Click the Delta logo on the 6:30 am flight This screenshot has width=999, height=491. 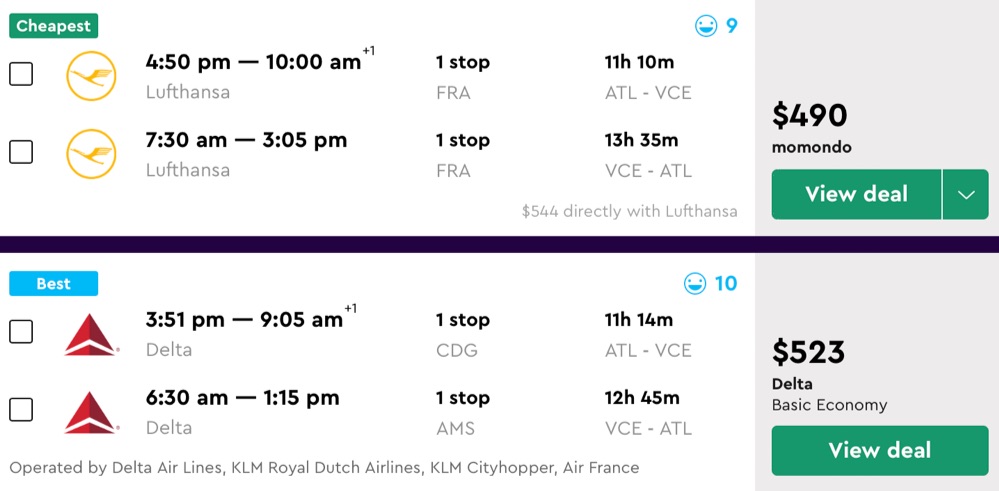91,412
